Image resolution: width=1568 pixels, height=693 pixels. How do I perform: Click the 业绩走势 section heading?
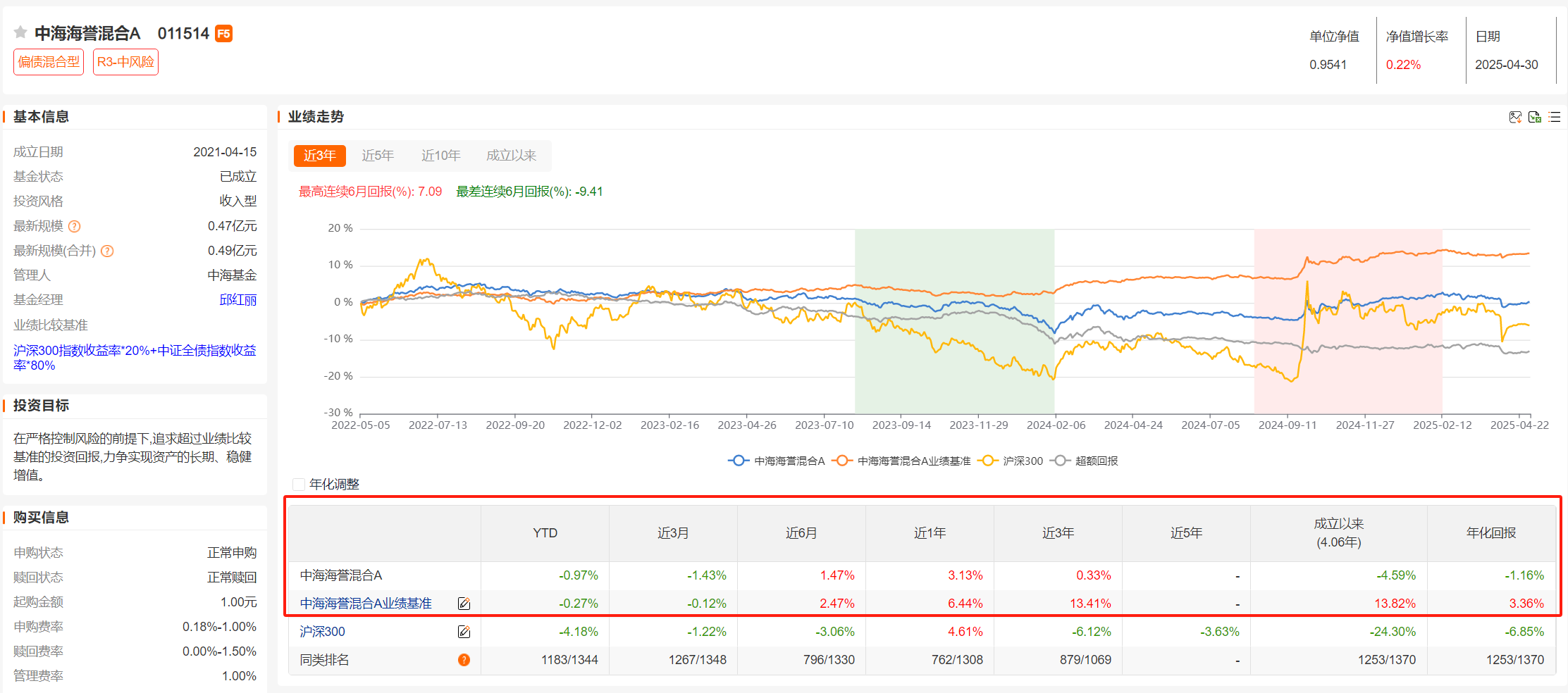(316, 117)
